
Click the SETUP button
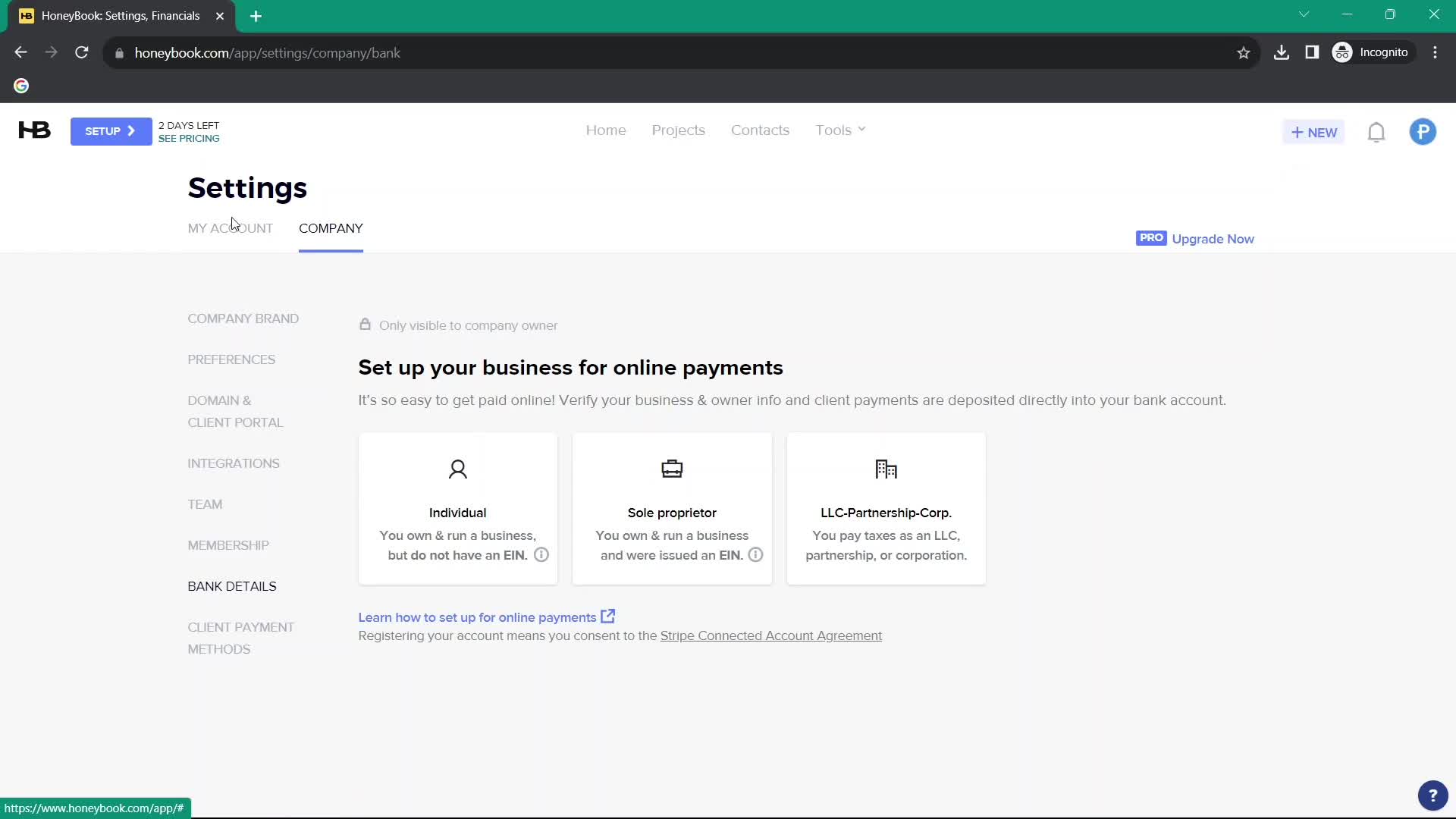[x=111, y=131]
